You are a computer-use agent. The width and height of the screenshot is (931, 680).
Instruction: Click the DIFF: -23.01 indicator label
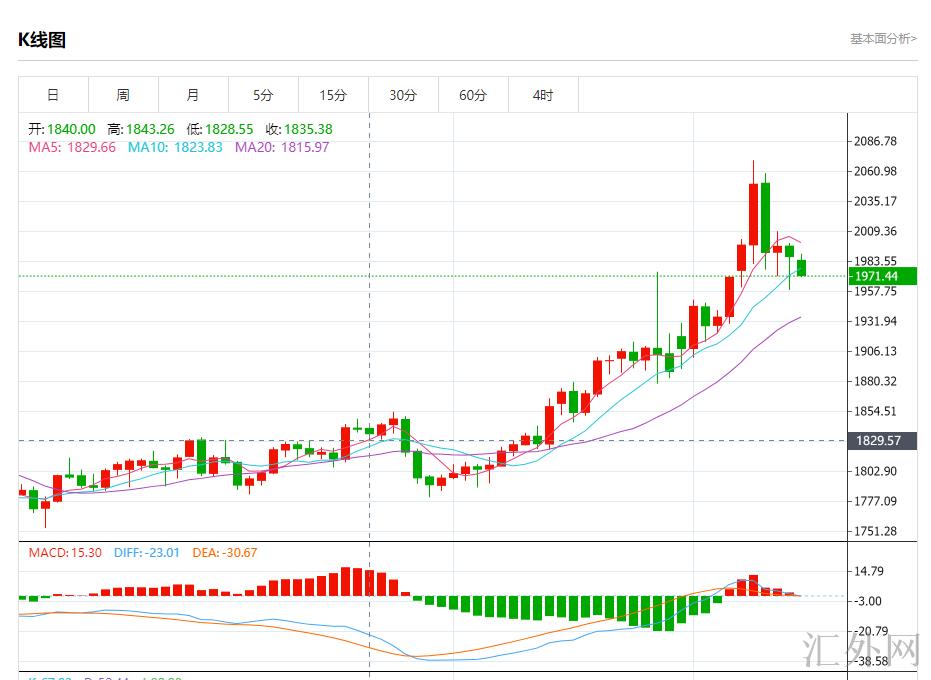coord(147,552)
